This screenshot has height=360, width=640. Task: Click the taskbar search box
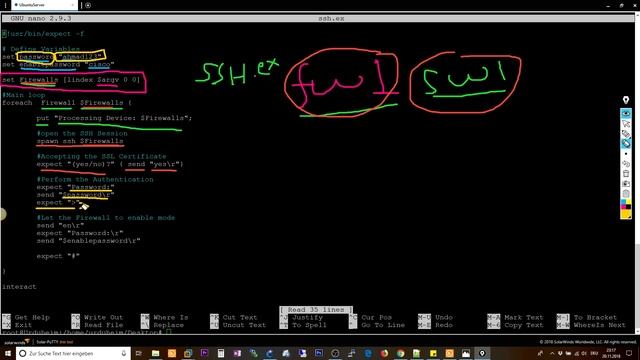(73, 353)
